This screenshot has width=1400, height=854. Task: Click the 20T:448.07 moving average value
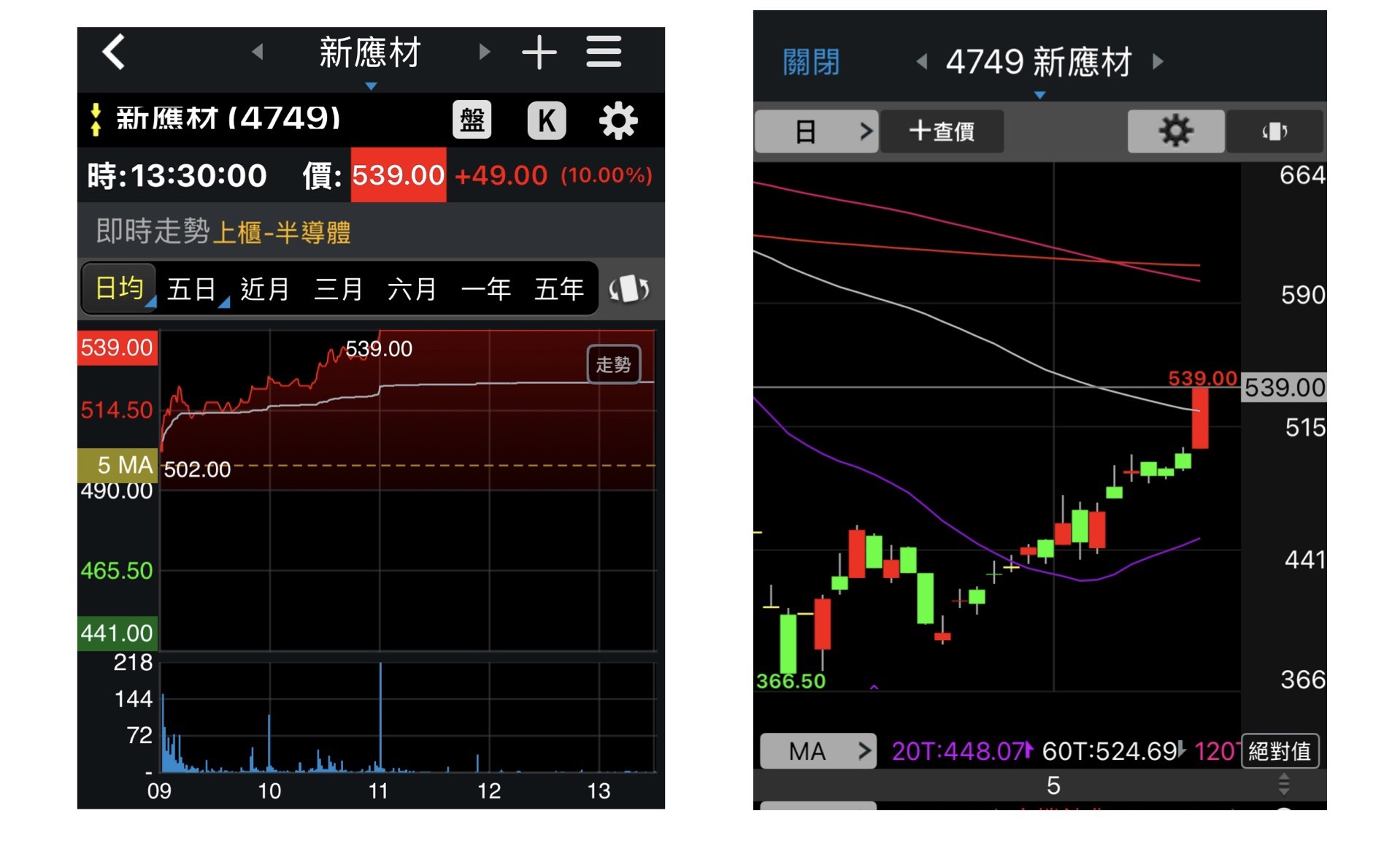pos(958,751)
